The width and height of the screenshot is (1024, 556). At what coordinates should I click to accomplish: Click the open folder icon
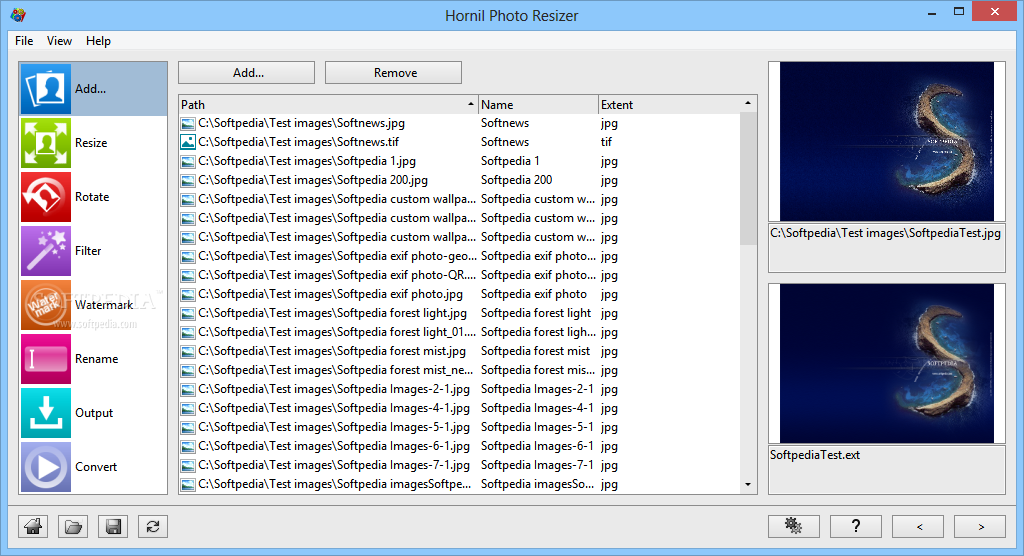pyautogui.click(x=73, y=527)
